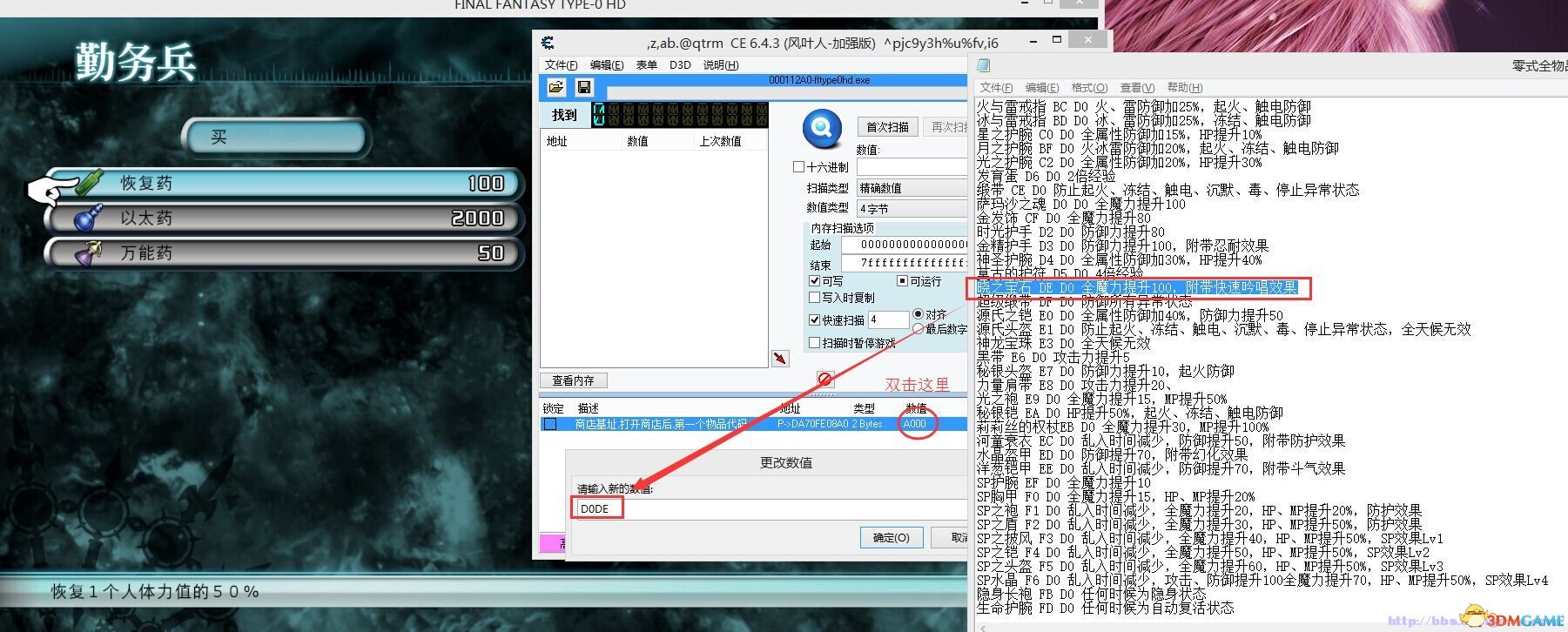Viewport: 1568px width, 632px height.
Task: Click the 买 (buy) button in game
Action: pyautogui.click(x=277, y=138)
